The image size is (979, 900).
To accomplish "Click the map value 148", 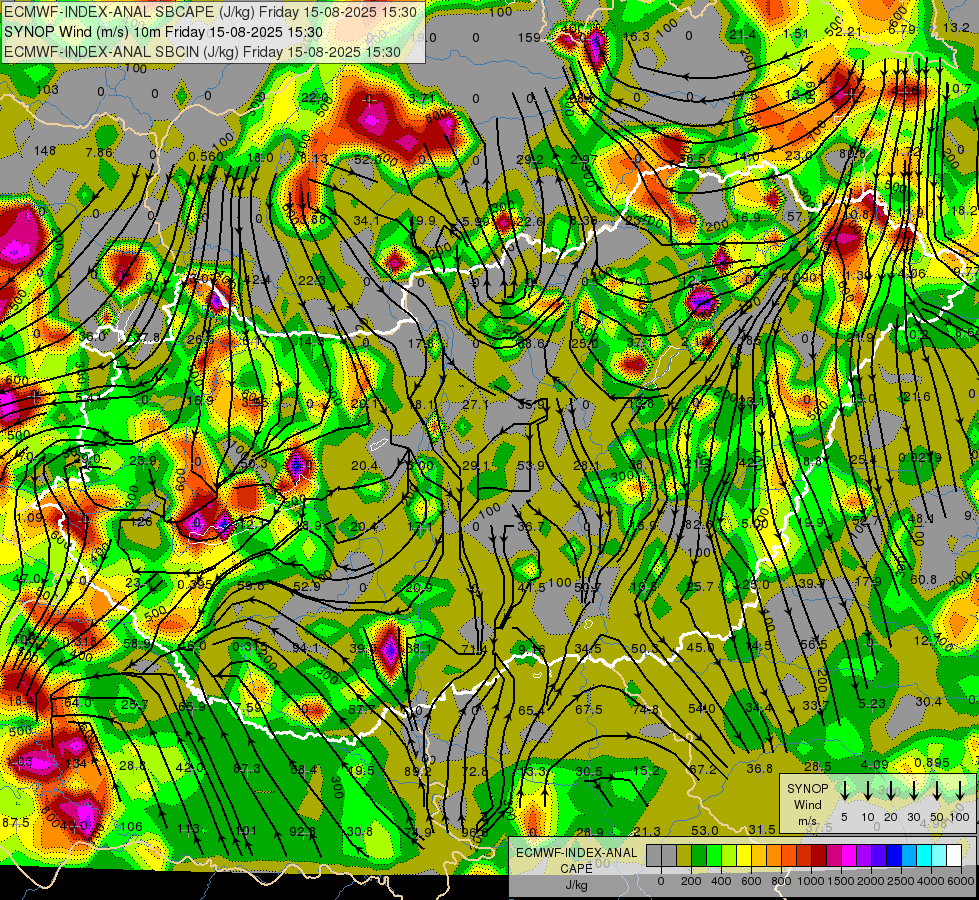I will [x=45, y=151].
